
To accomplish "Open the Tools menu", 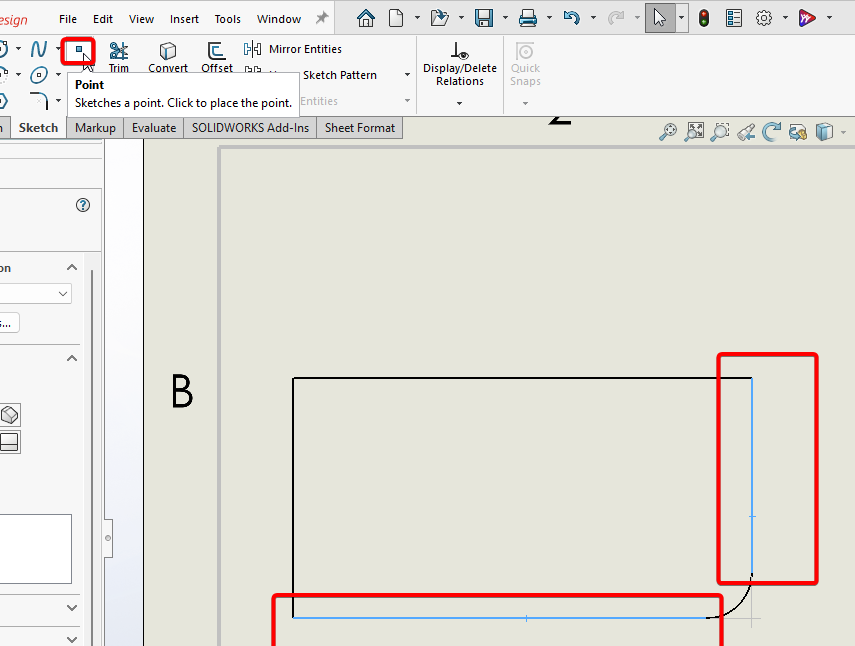I will pos(227,19).
